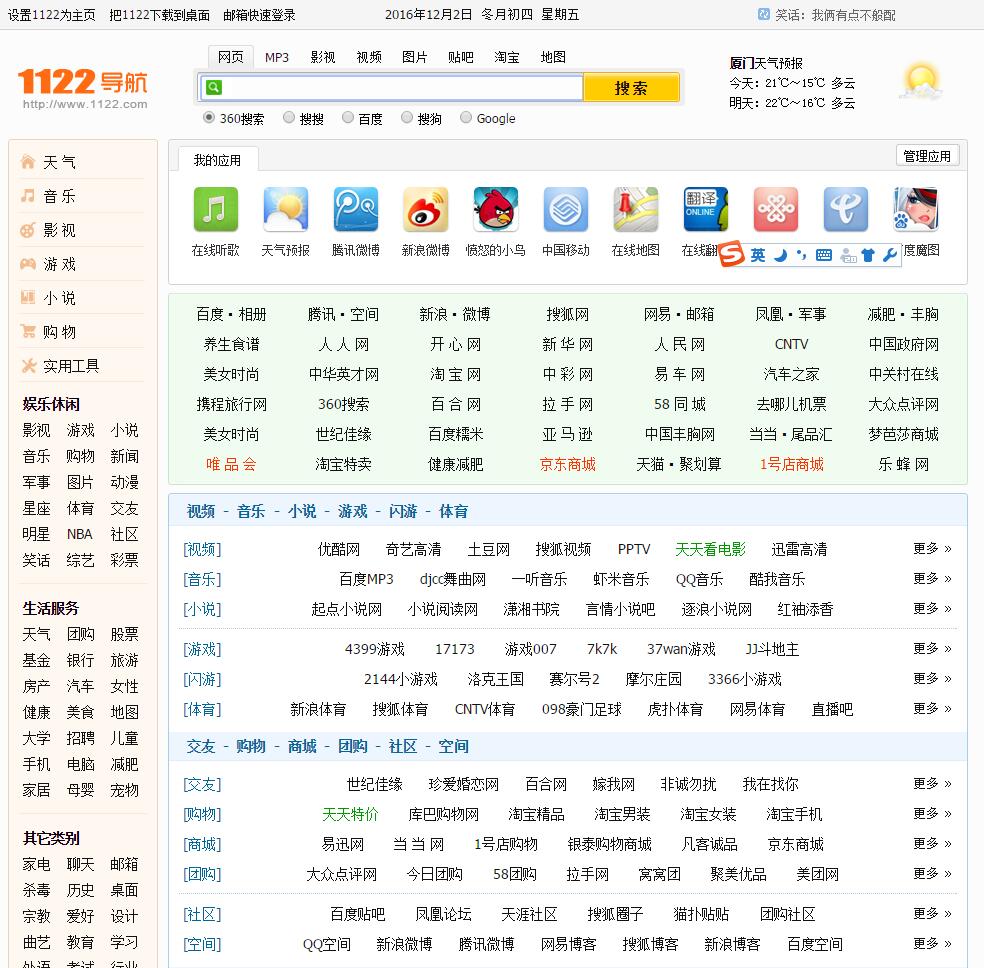
Task: Select the 360搜索 radio button
Action: [x=209, y=117]
